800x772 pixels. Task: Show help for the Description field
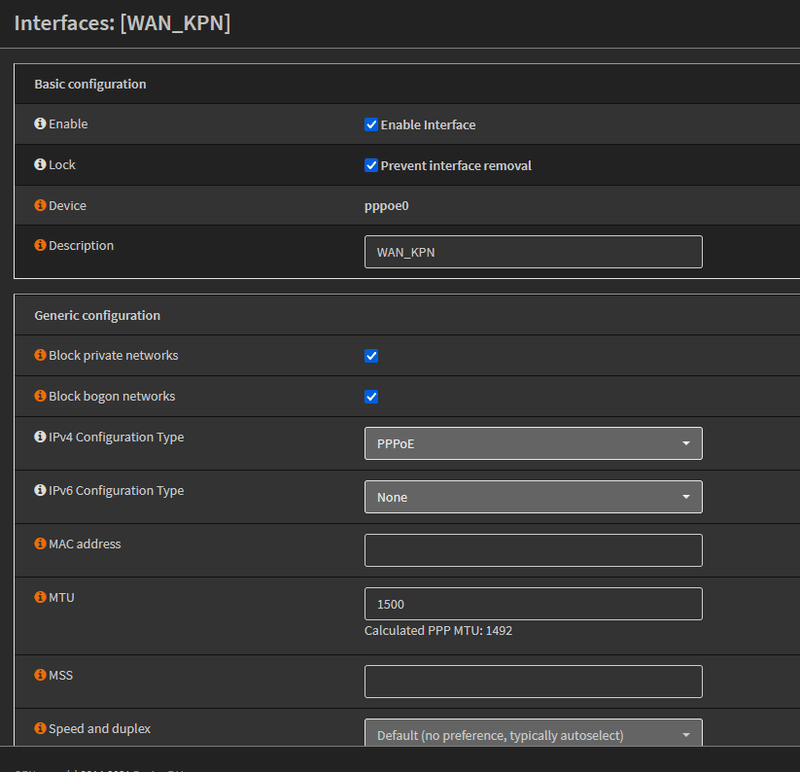pos(40,245)
